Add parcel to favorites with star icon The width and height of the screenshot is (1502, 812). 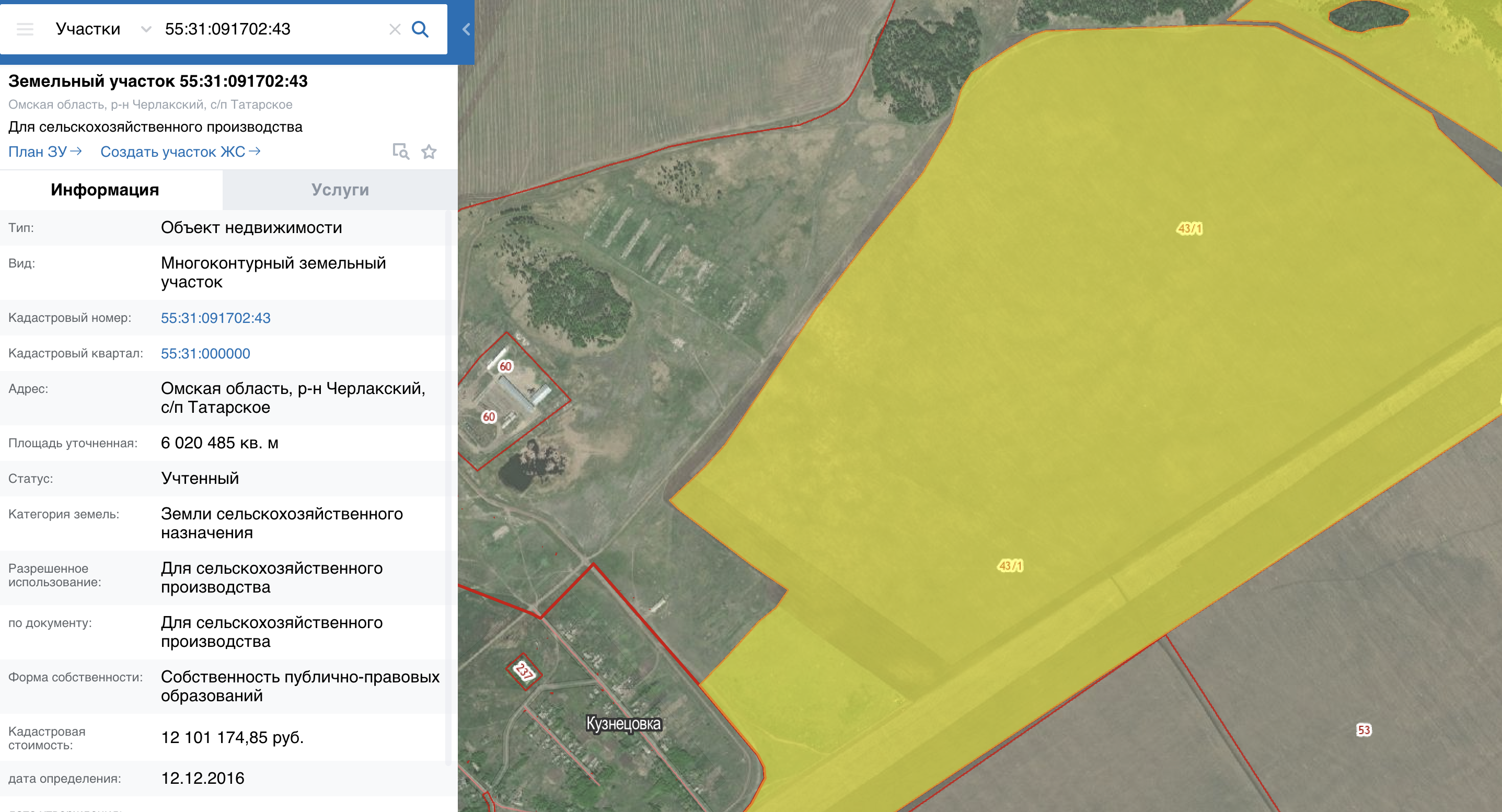point(429,152)
